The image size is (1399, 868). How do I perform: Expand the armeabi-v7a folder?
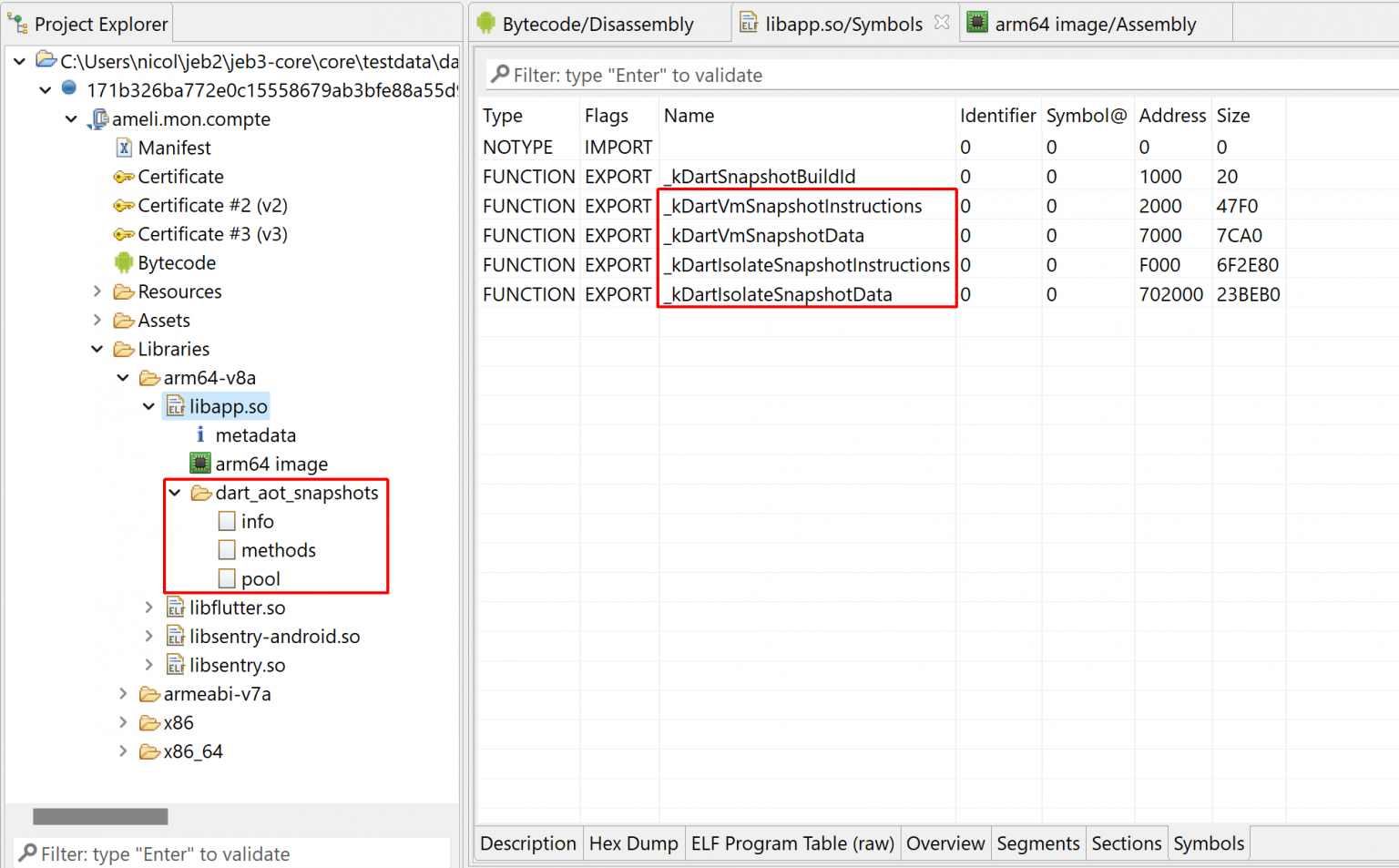point(123,693)
